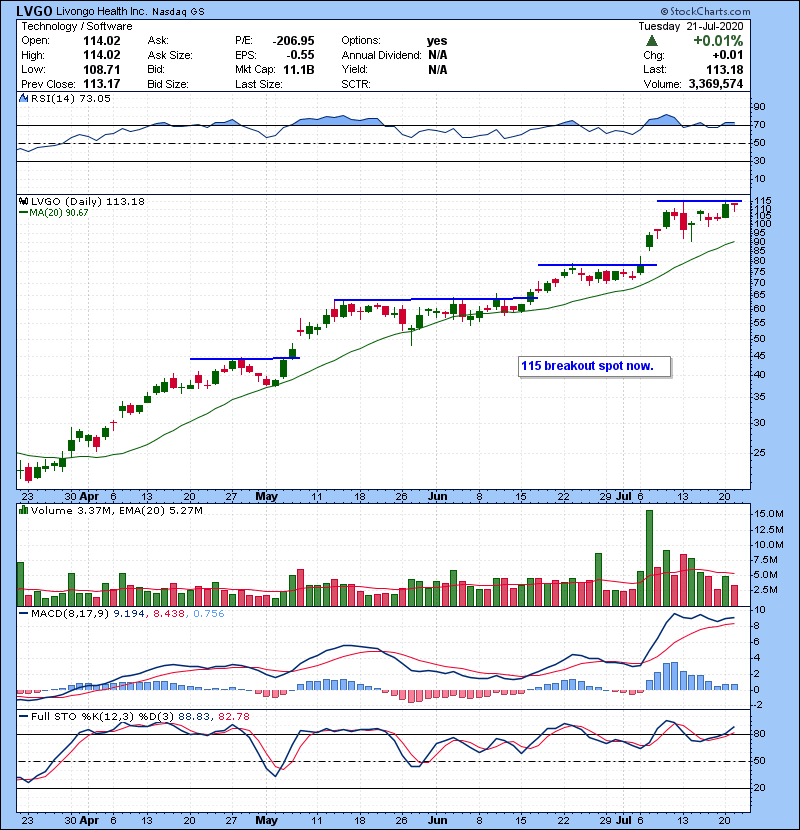Screen dimensions: 800x830
Task: Select the Technology / Software sector text
Action: (x=77, y=26)
